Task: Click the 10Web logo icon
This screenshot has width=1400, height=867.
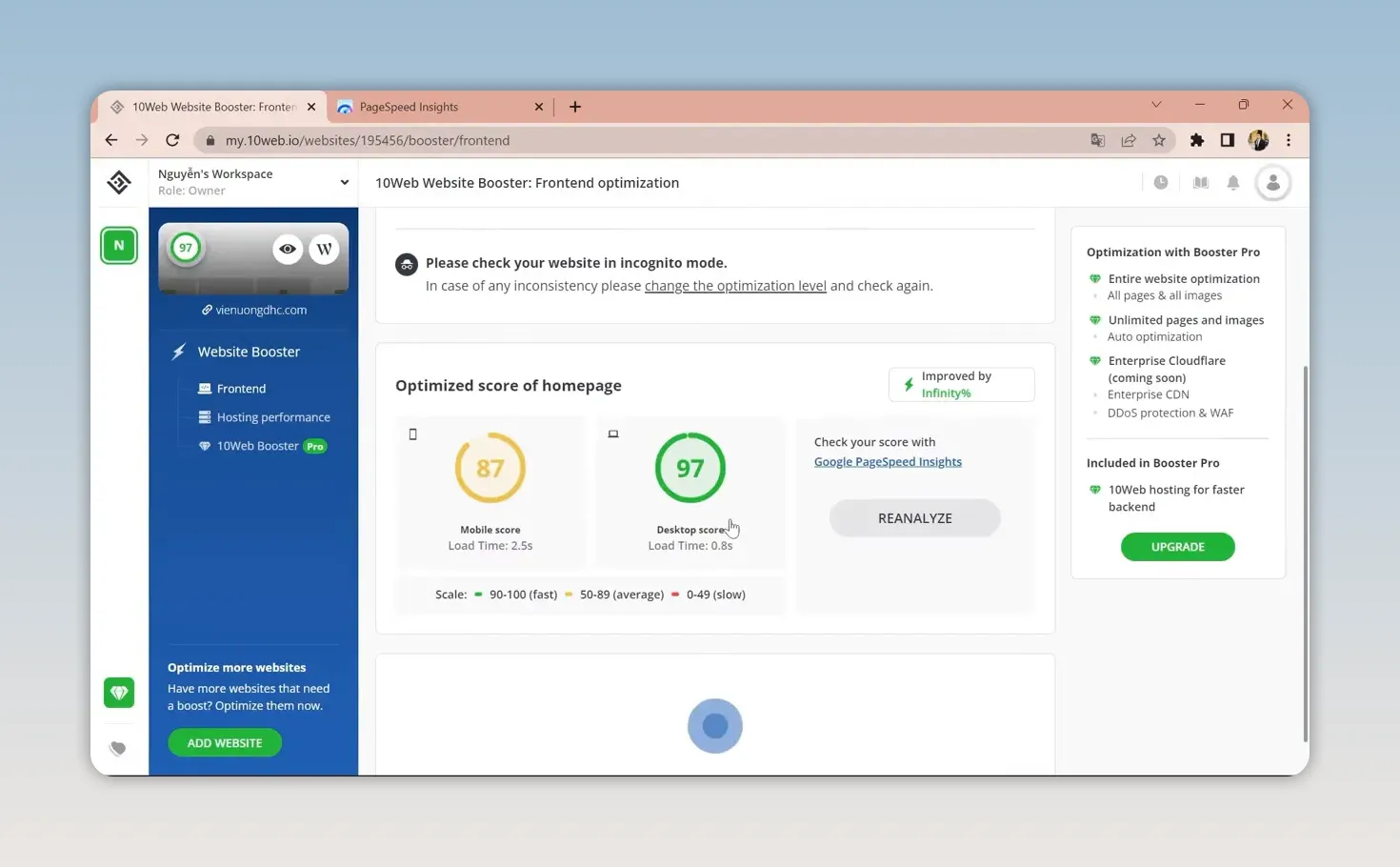Action: (119, 182)
